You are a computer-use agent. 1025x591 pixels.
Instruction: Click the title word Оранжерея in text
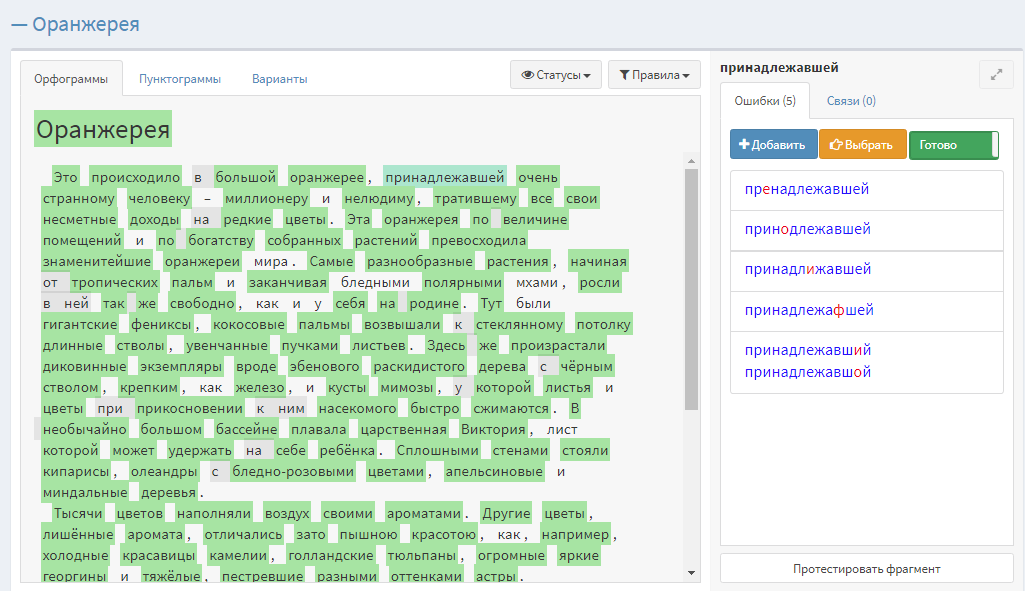click(103, 129)
